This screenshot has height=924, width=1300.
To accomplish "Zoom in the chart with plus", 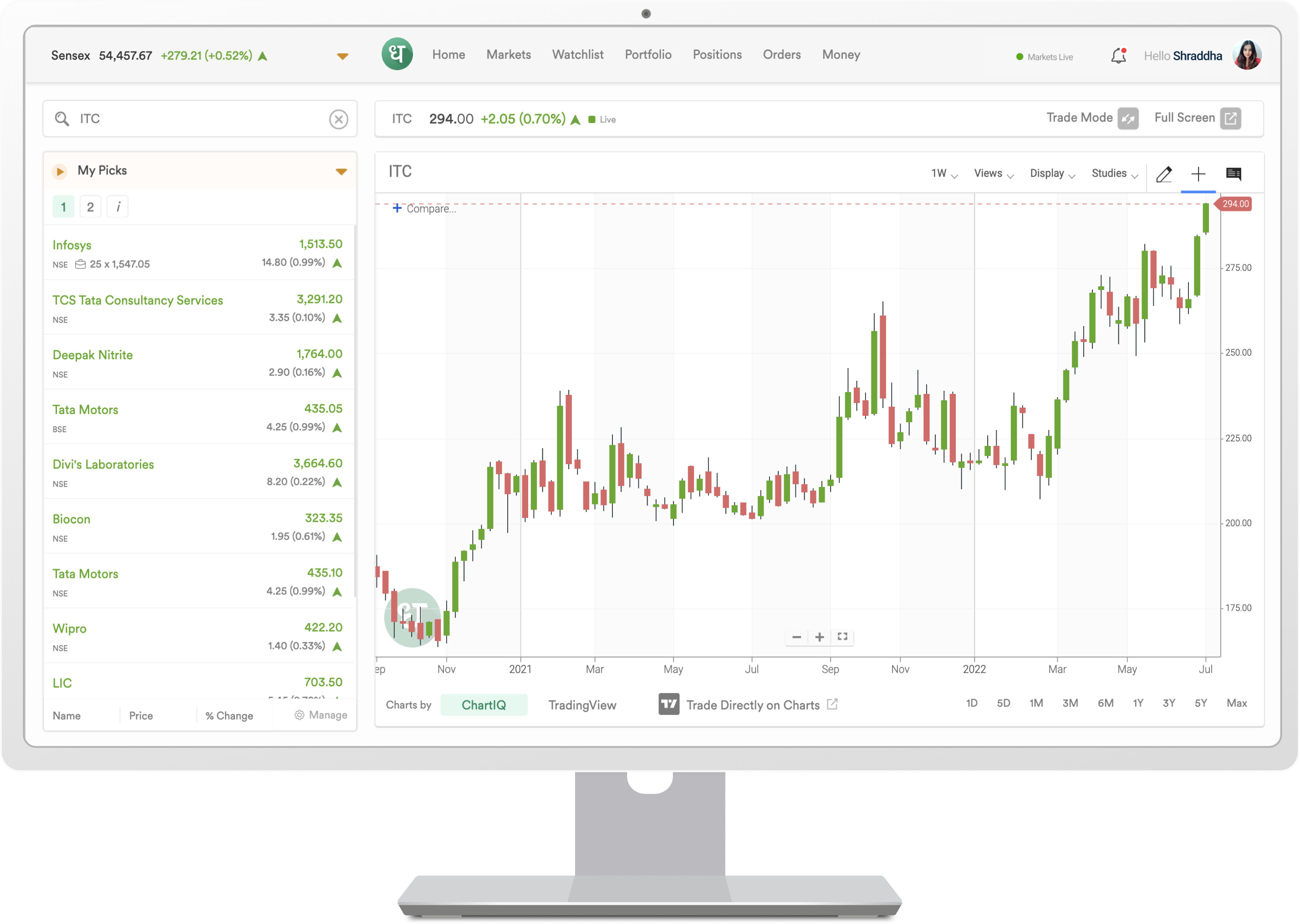I will (819, 637).
